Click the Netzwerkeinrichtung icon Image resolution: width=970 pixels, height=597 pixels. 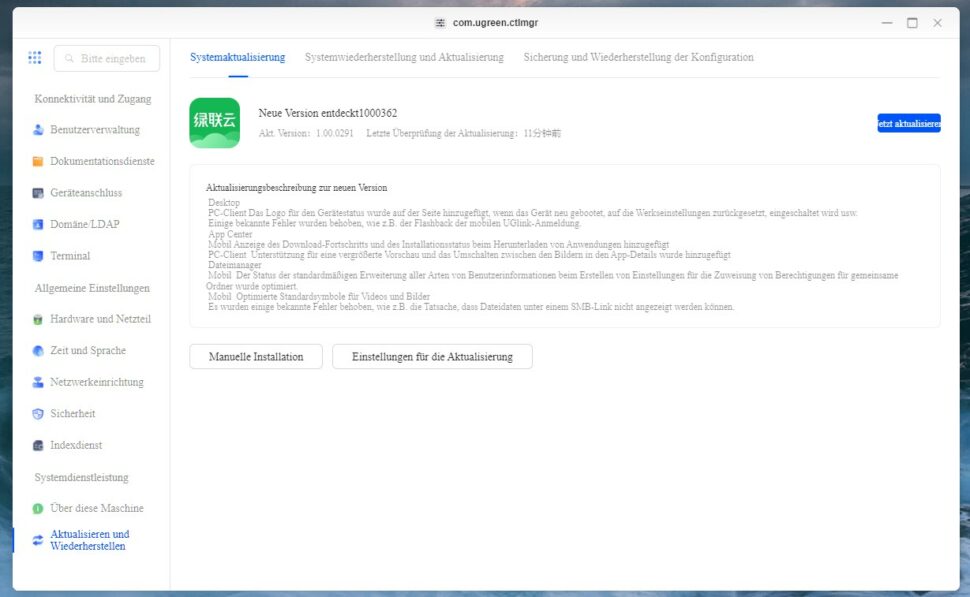(38, 382)
